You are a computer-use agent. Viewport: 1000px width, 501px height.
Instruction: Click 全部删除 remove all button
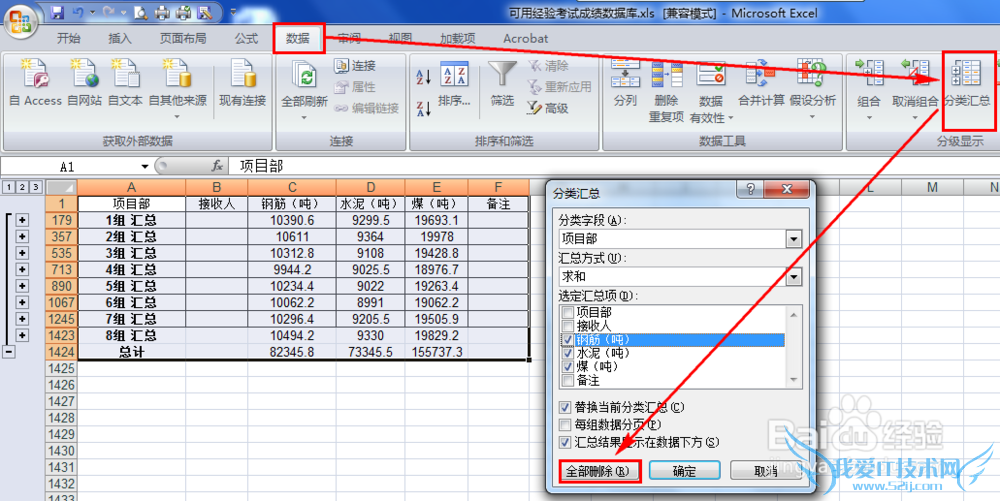tap(598, 471)
